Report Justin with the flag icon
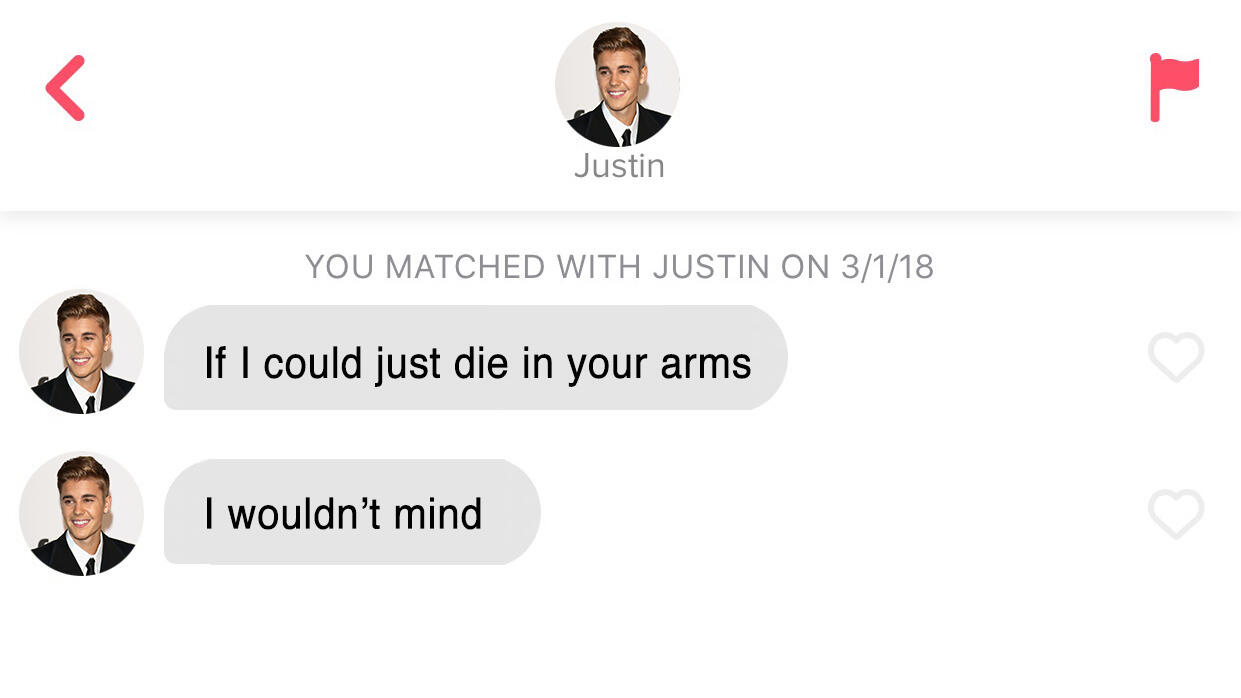 pyautogui.click(x=1174, y=87)
